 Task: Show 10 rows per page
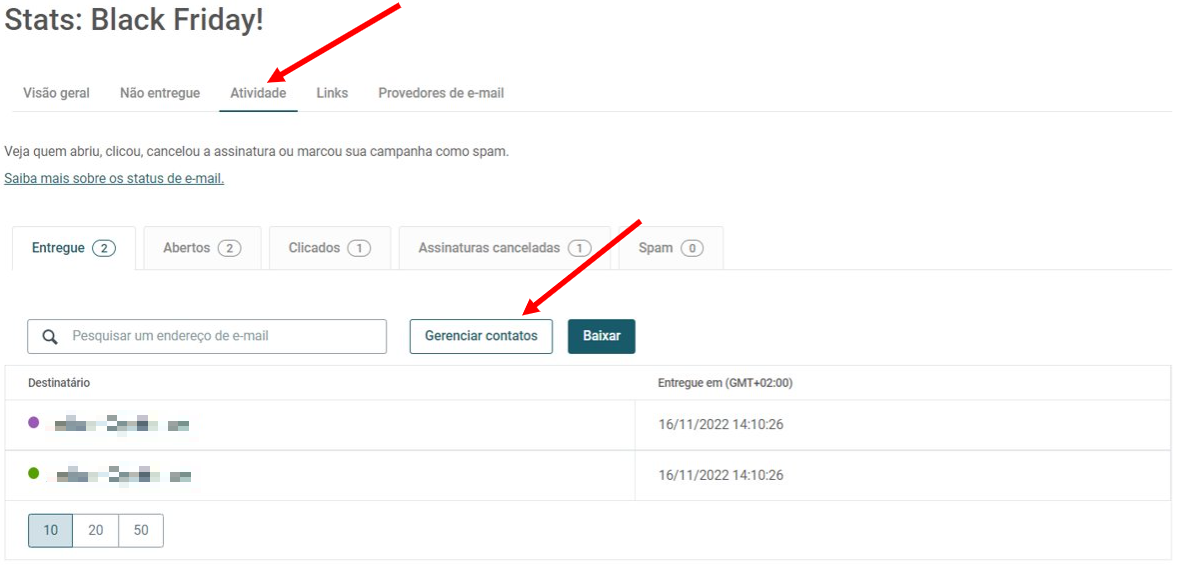coord(50,530)
